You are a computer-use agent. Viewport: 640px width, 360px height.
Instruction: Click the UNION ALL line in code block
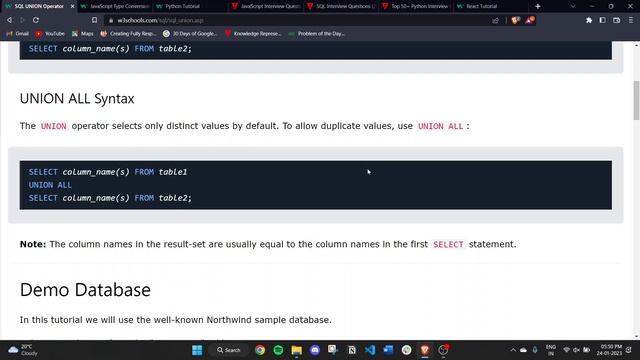click(x=50, y=185)
